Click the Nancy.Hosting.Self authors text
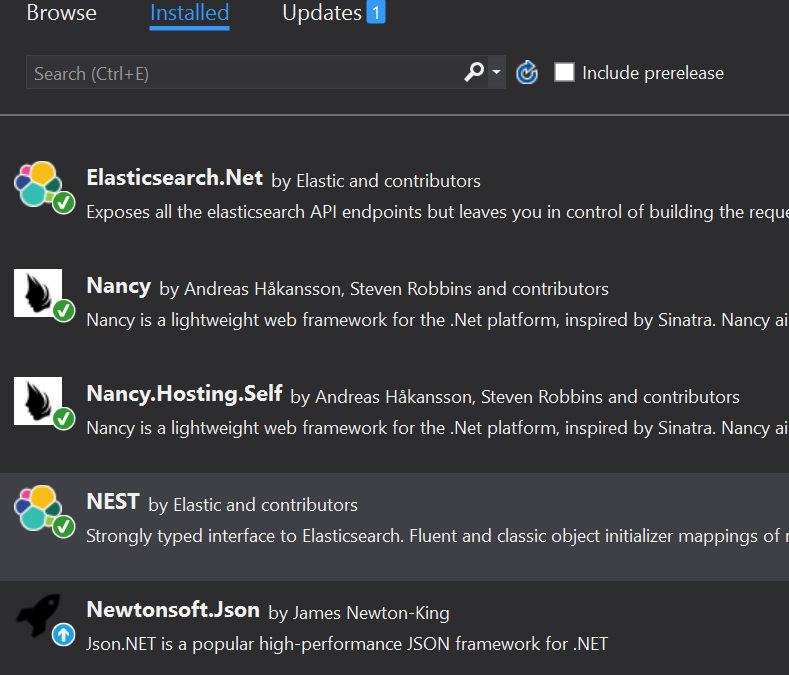This screenshot has height=675, width=789. 515,397
